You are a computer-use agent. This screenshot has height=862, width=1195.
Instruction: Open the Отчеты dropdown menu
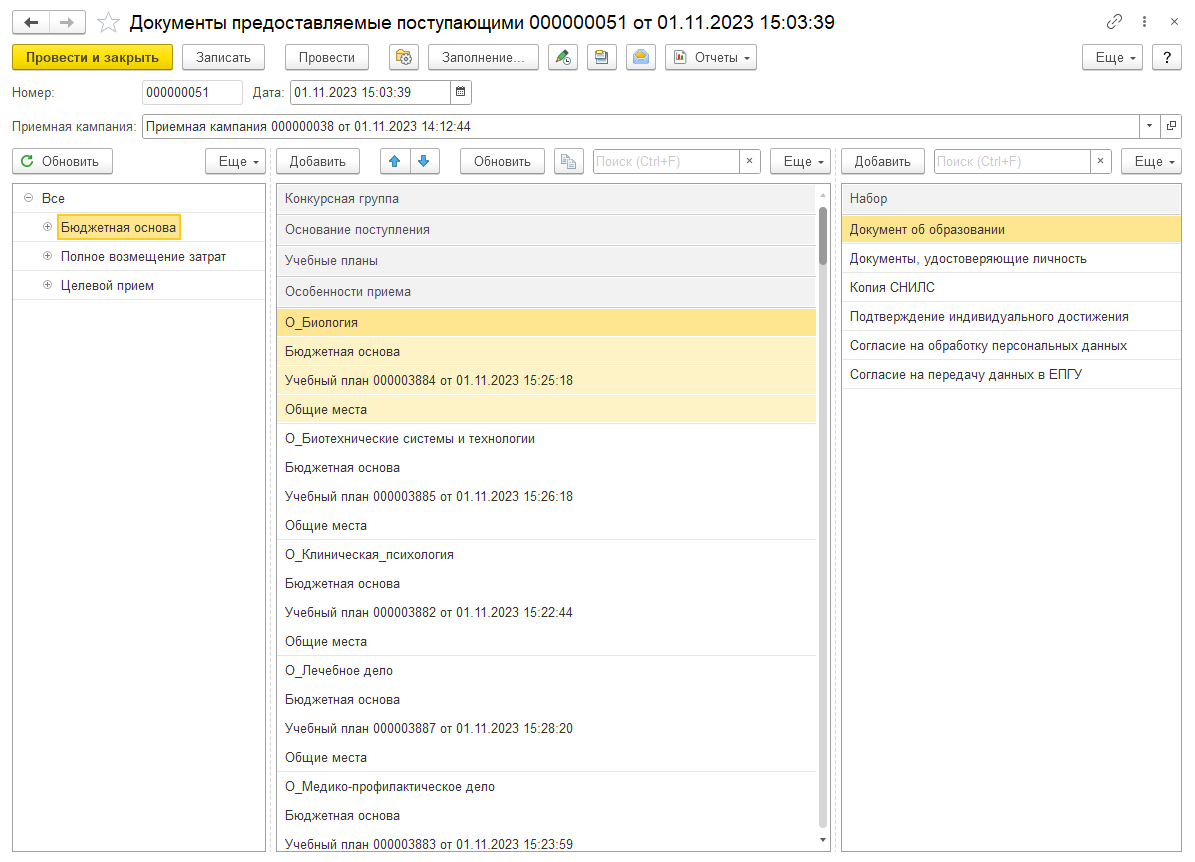[x=711, y=57]
